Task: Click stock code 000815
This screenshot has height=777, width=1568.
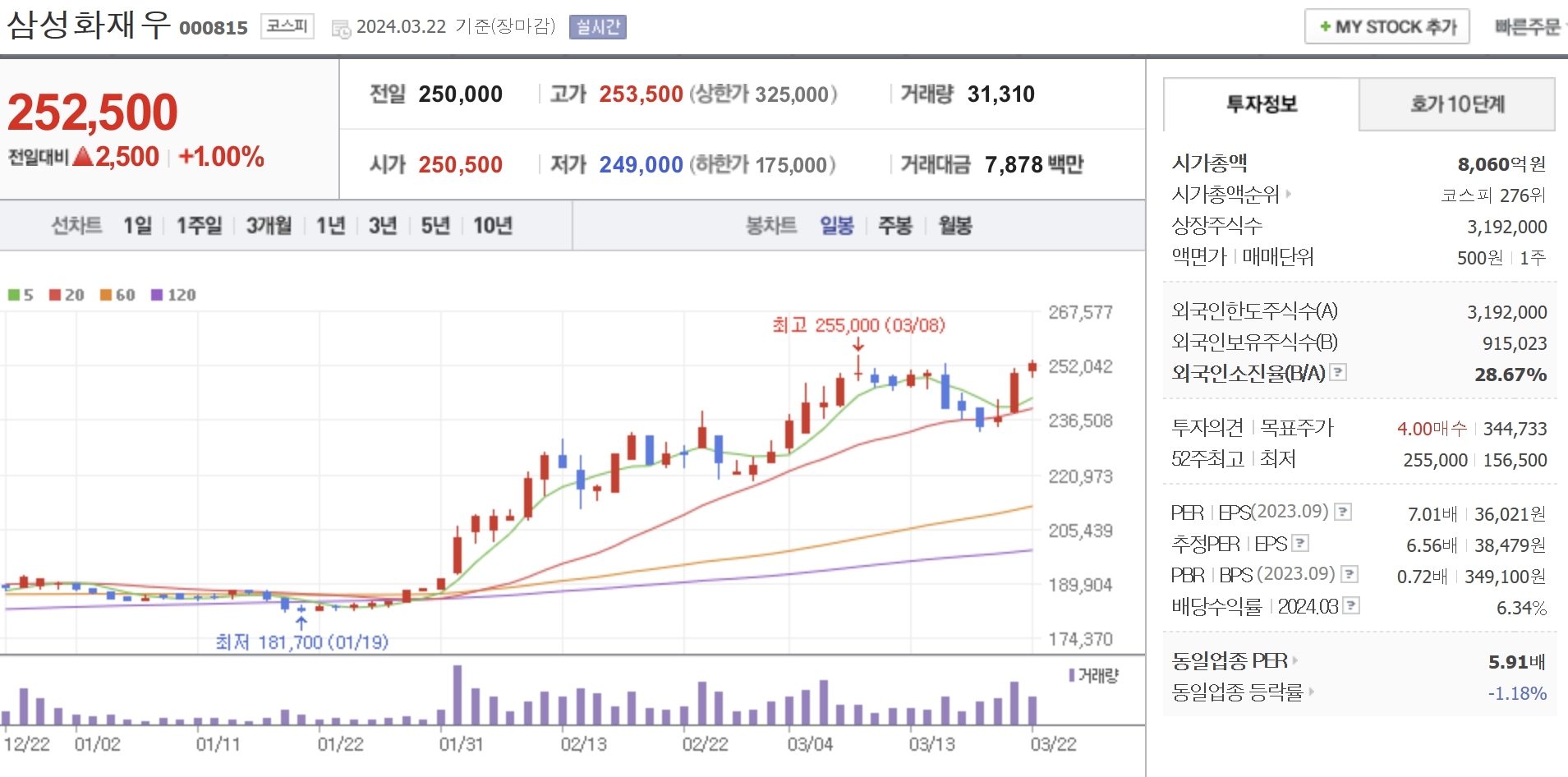Action: 214,28
